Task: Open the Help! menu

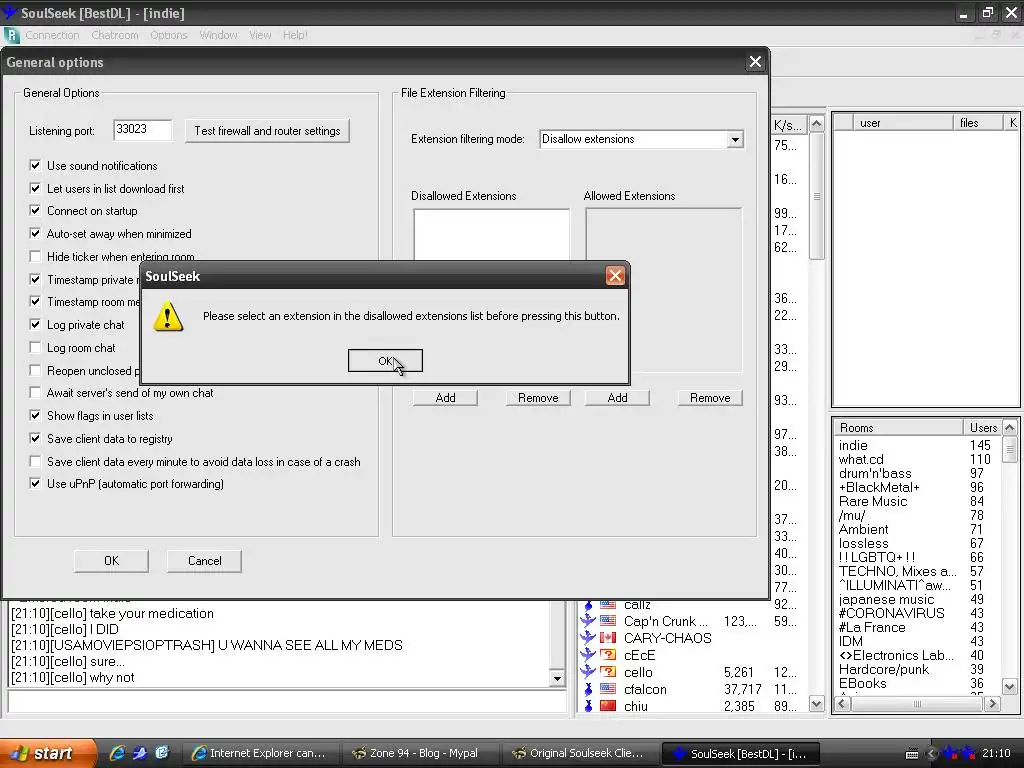Action: click(x=295, y=35)
